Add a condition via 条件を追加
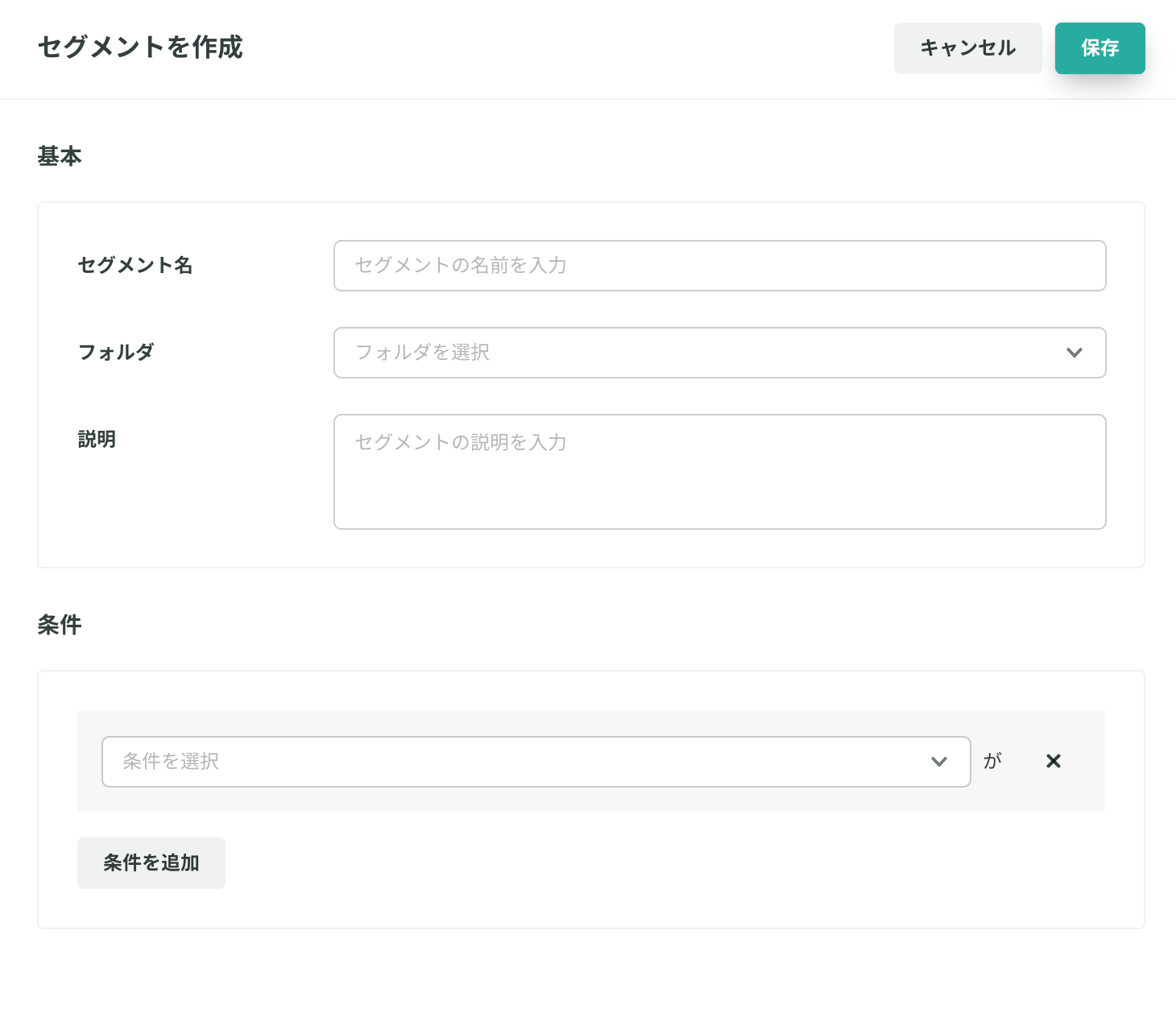The width and height of the screenshot is (1176, 1013). pyautogui.click(x=151, y=863)
